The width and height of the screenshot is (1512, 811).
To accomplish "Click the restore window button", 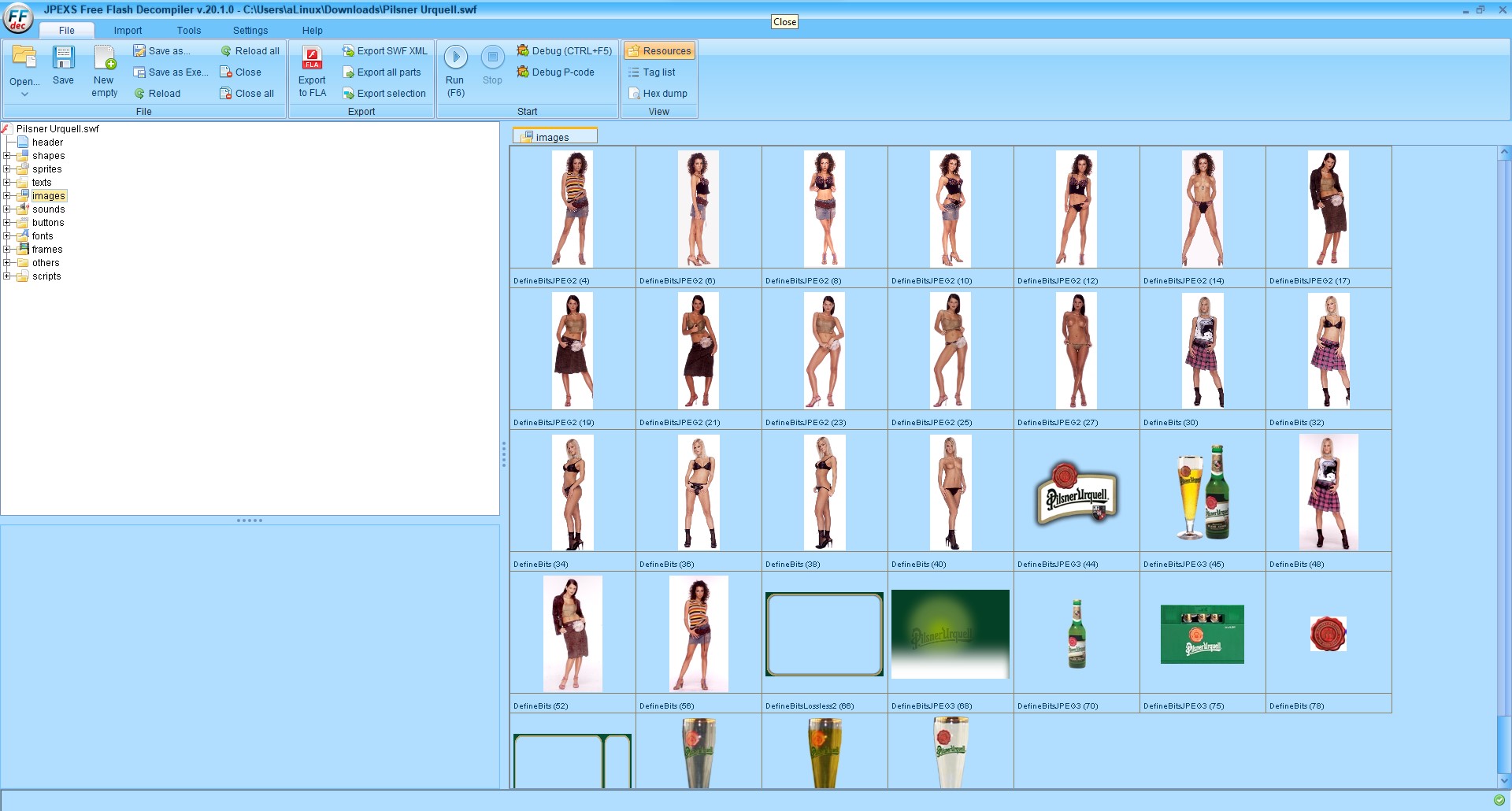I will 1480,10.
